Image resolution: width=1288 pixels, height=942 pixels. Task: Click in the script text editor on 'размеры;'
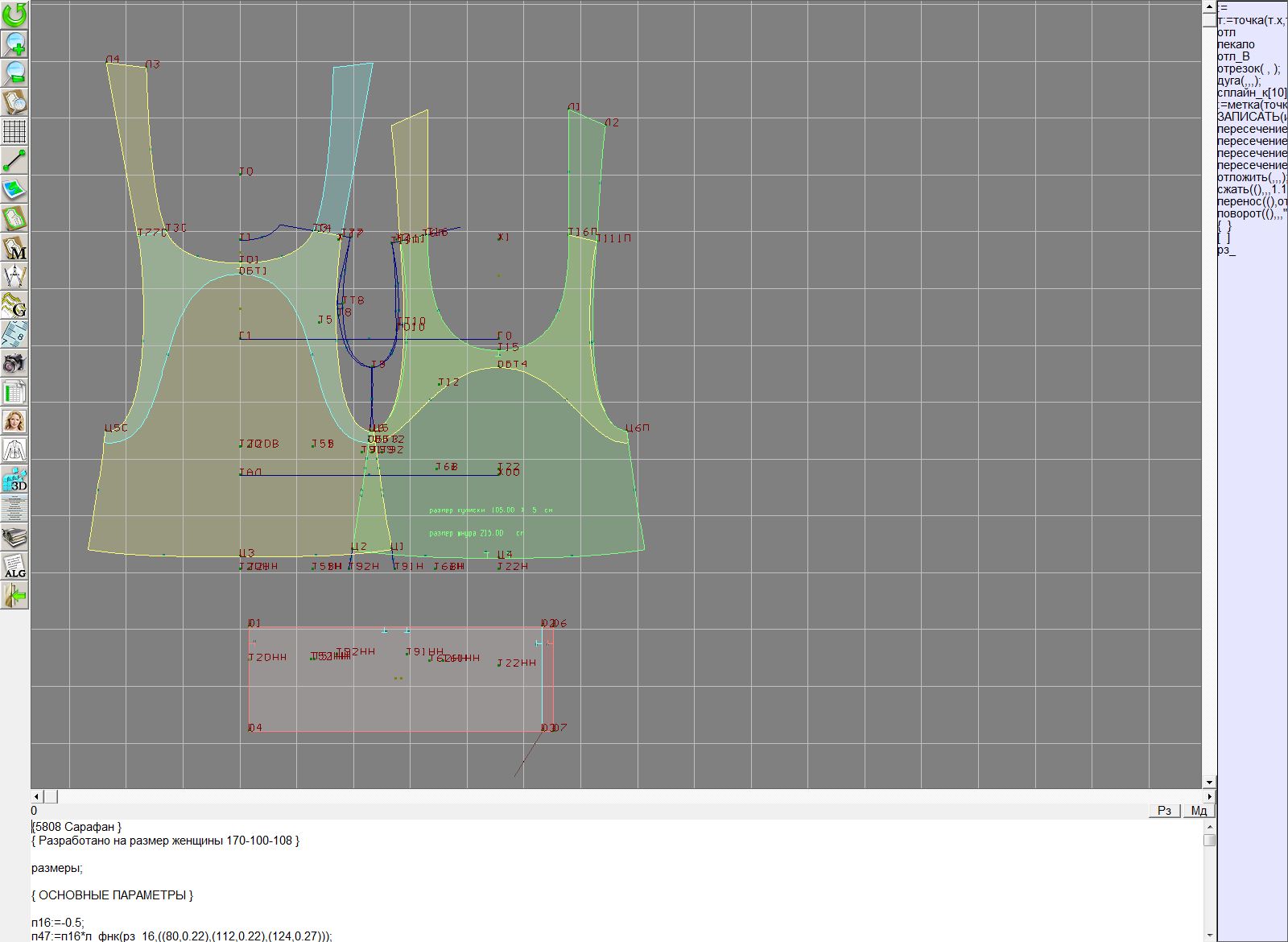point(57,868)
